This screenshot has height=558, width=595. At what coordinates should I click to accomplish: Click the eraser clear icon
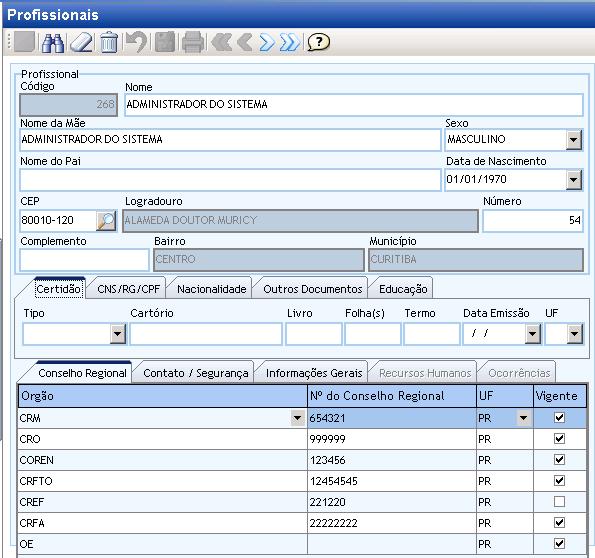[x=82, y=42]
